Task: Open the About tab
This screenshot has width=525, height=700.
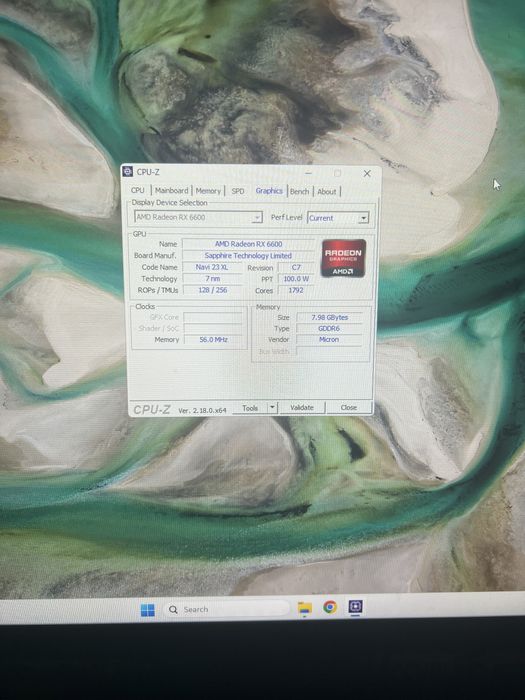Action: [x=327, y=192]
